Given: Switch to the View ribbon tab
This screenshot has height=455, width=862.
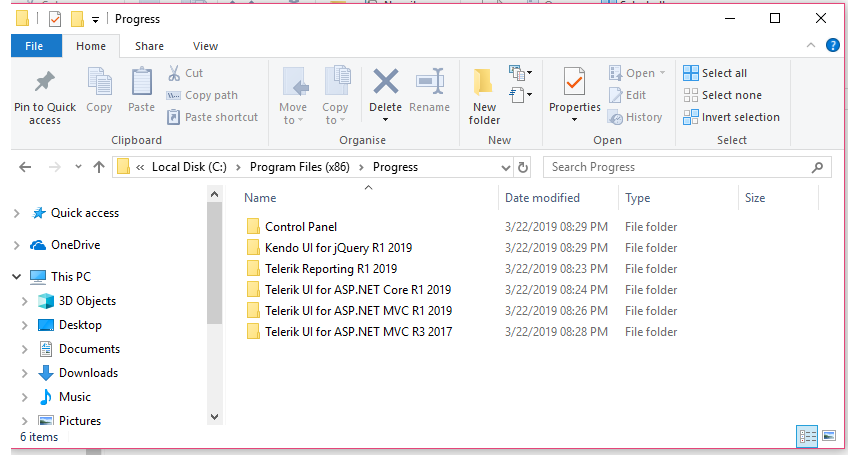Looking at the screenshot, I should click(205, 46).
